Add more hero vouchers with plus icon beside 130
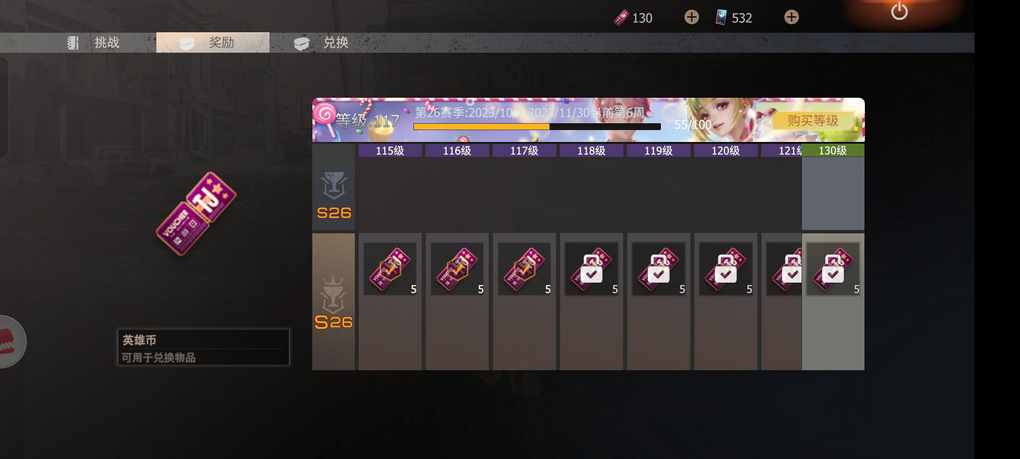Screen dimensions: 1020x459 (691, 18)
